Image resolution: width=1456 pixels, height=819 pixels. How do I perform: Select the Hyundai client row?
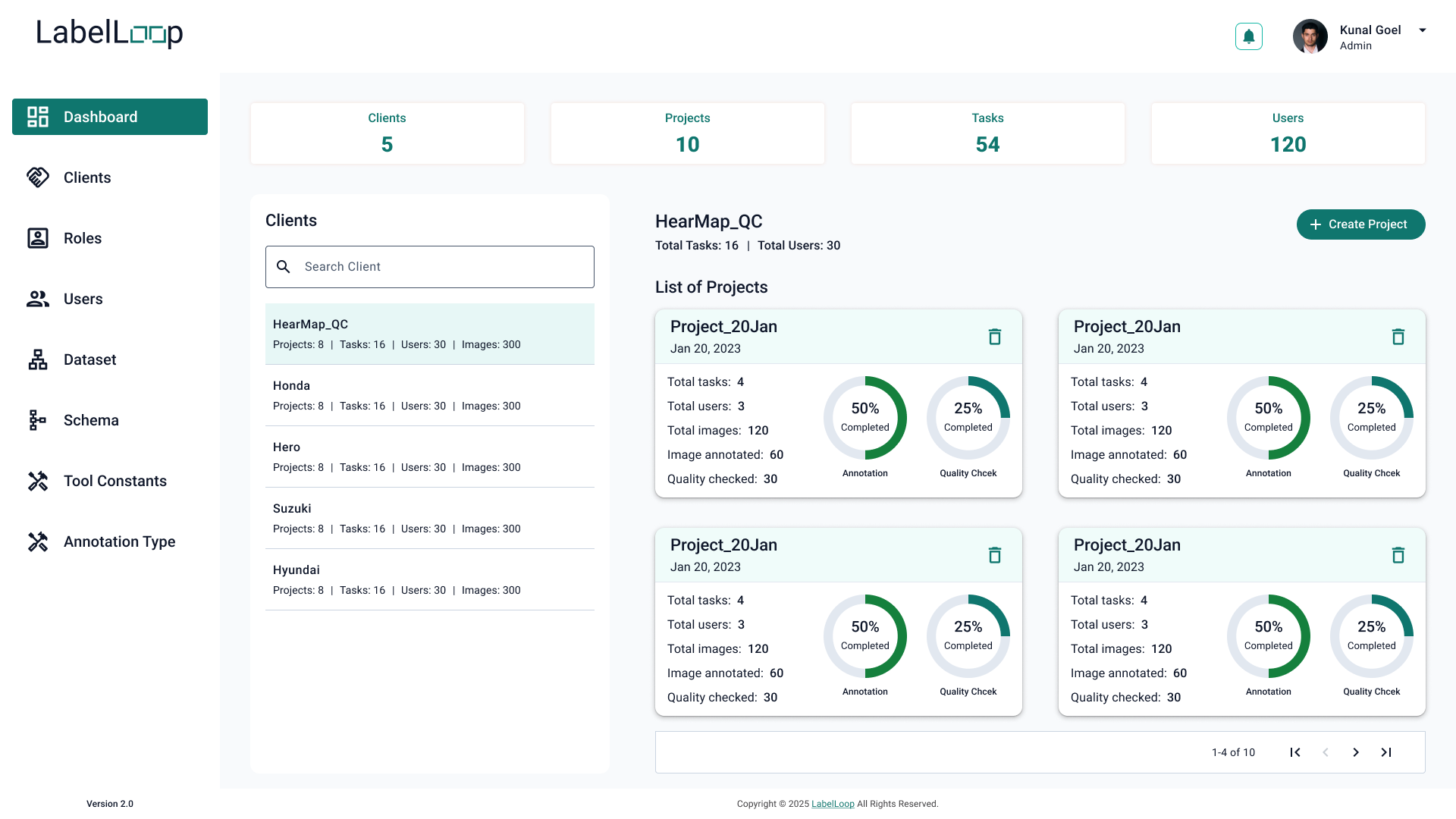(x=430, y=579)
